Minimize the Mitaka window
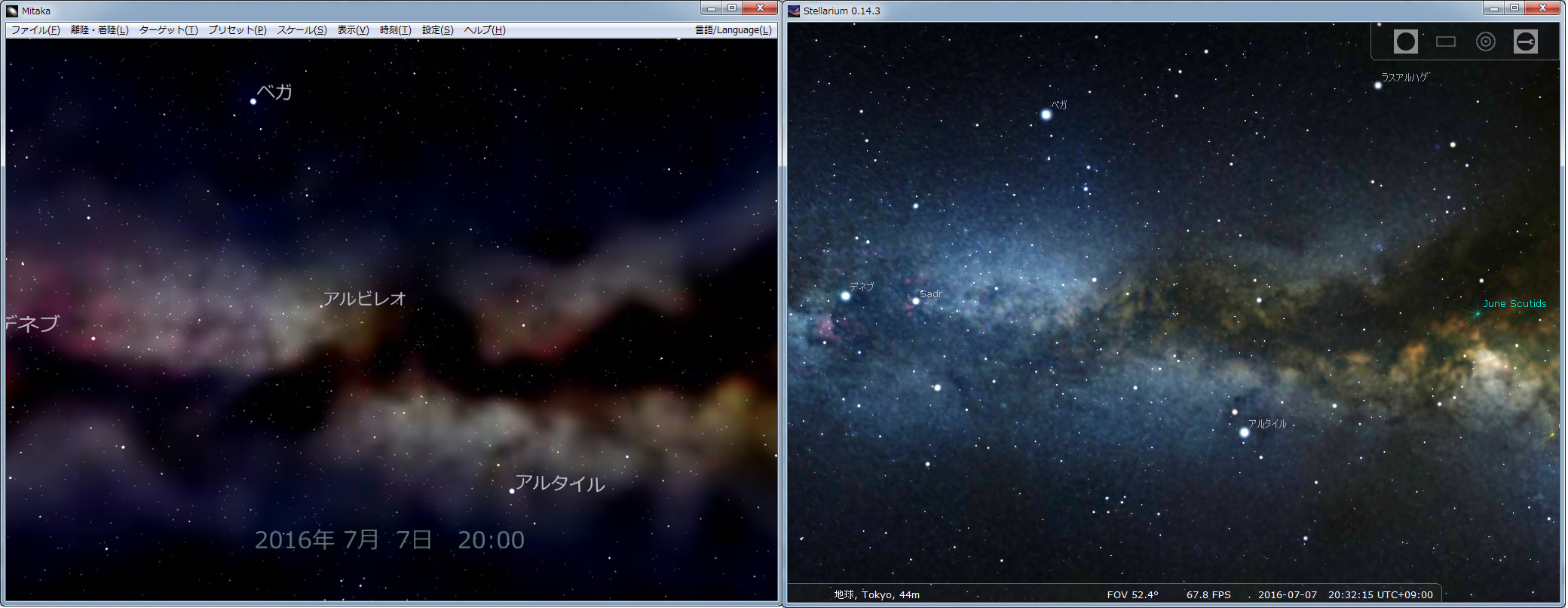 coord(711,8)
